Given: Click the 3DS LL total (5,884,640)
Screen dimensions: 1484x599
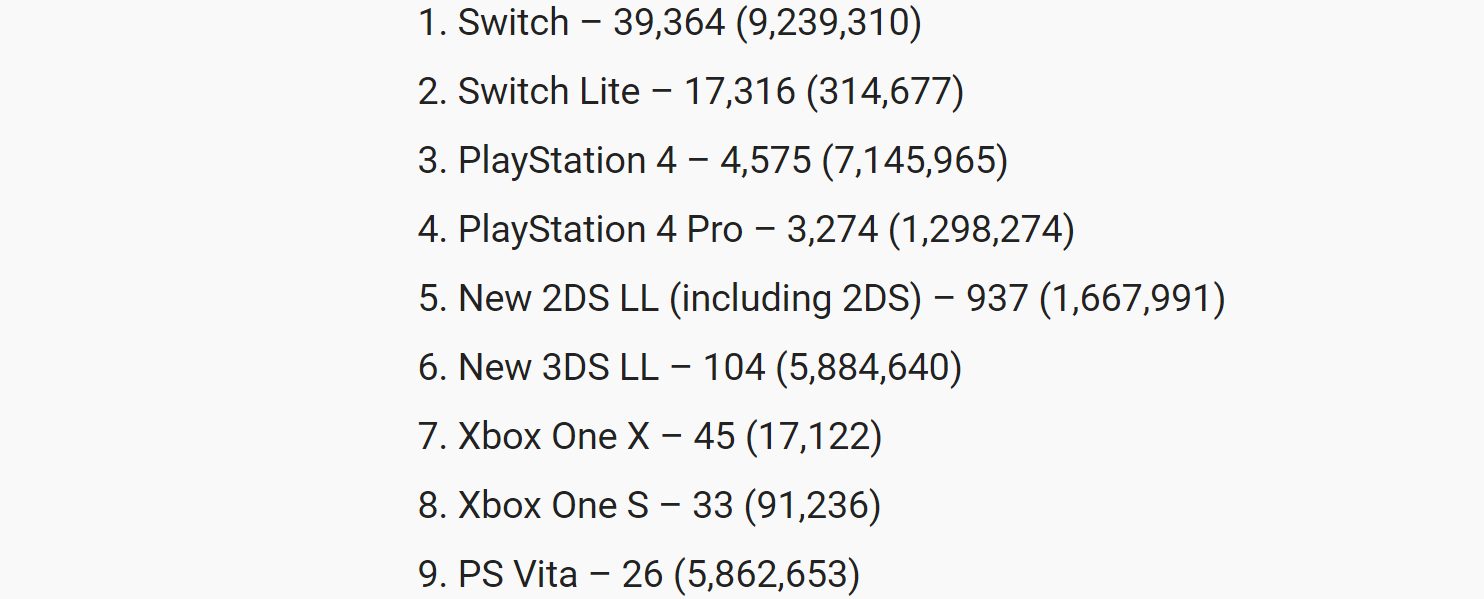Looking at the screenshot, I should point(869,368).
